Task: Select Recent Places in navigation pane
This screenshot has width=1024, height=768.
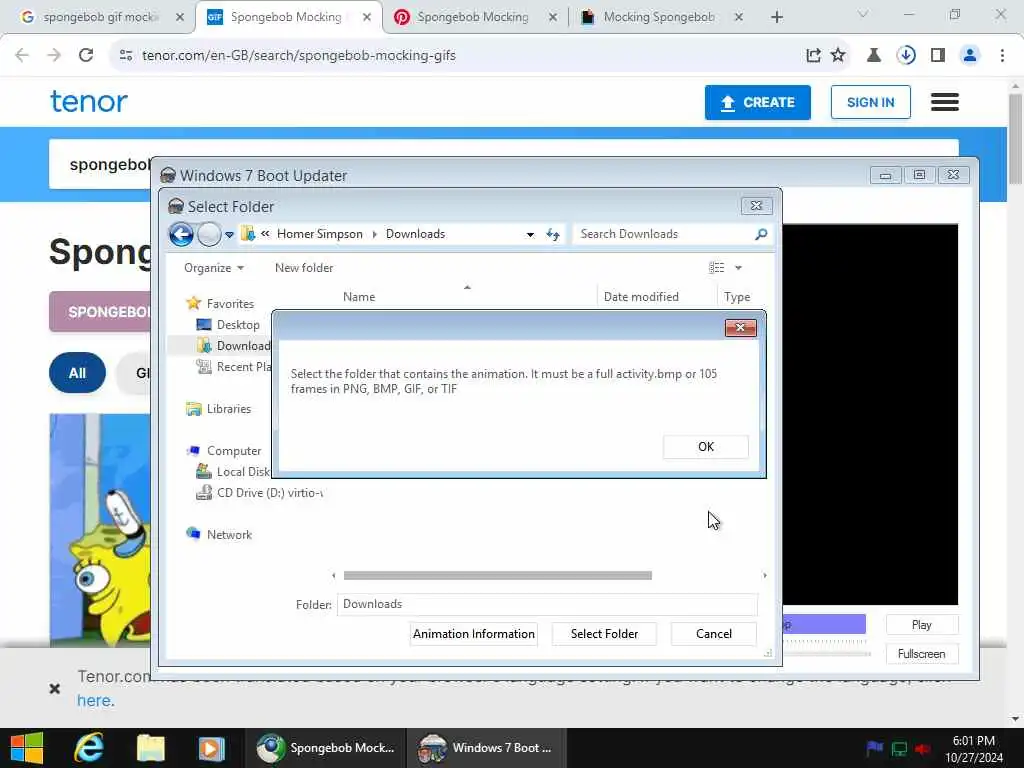Action: pos(233,367)
